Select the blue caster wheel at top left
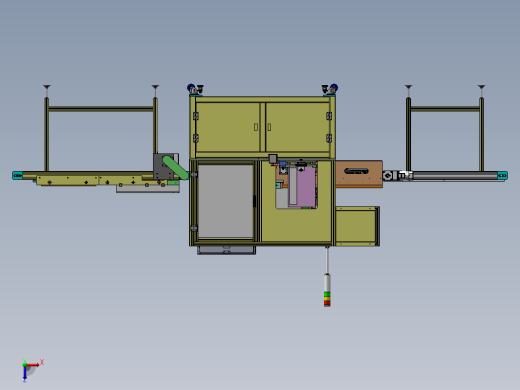 click(x=191, y=88)
